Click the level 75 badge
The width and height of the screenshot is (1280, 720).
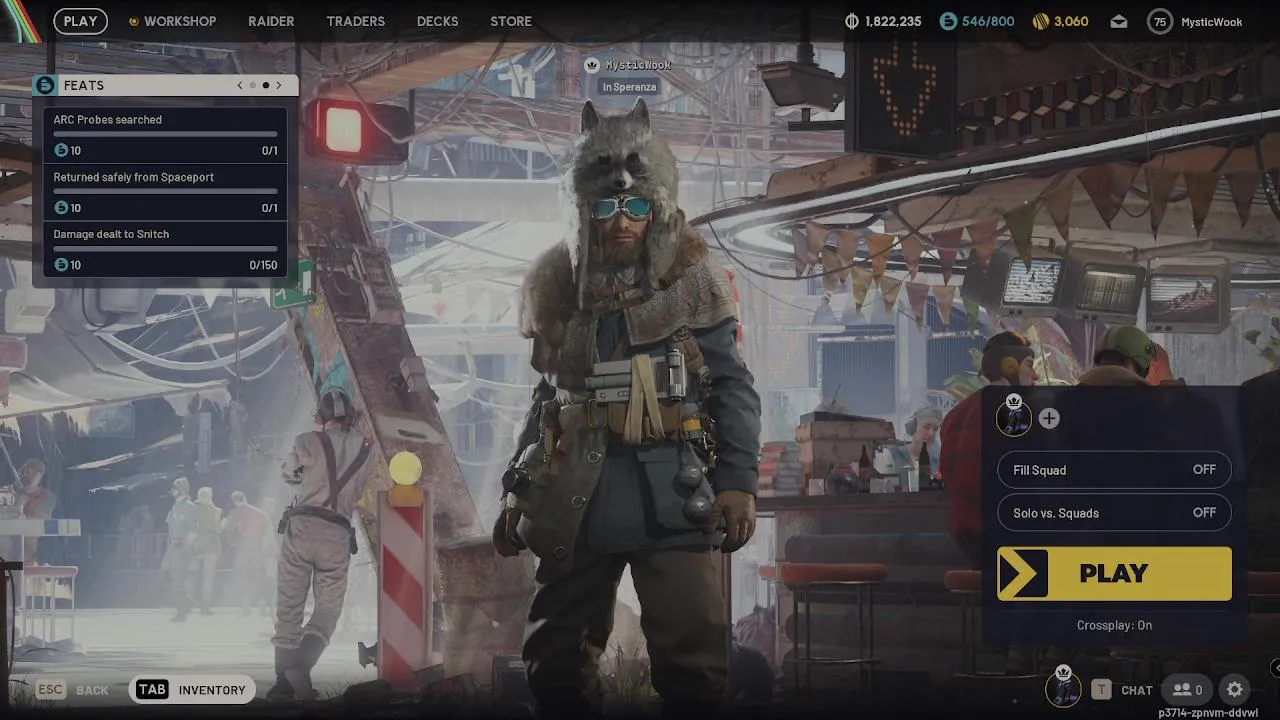point(1160,21)
